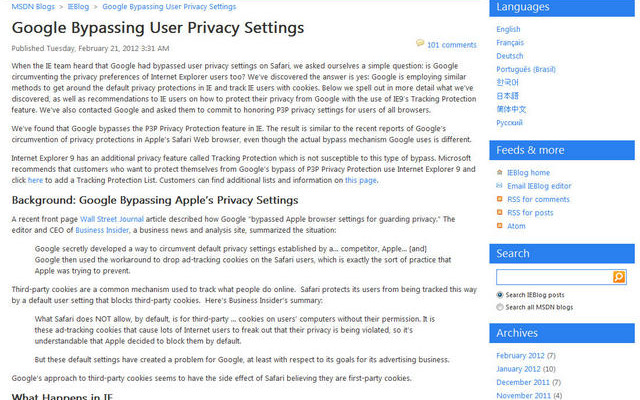Switch language to English
Screen dimensions: 640x400
[508, 29]
